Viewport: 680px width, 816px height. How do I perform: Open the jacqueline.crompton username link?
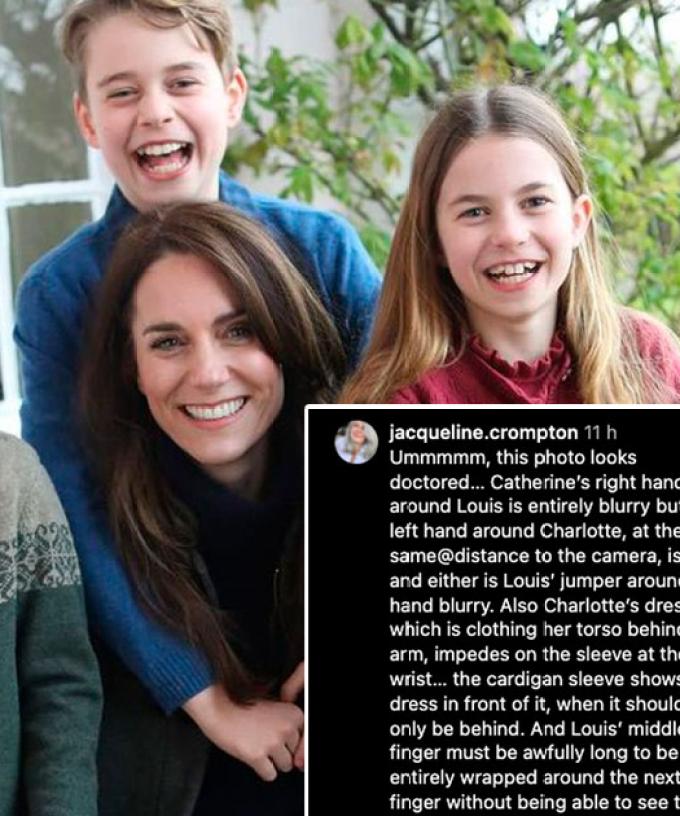(483, 433)
